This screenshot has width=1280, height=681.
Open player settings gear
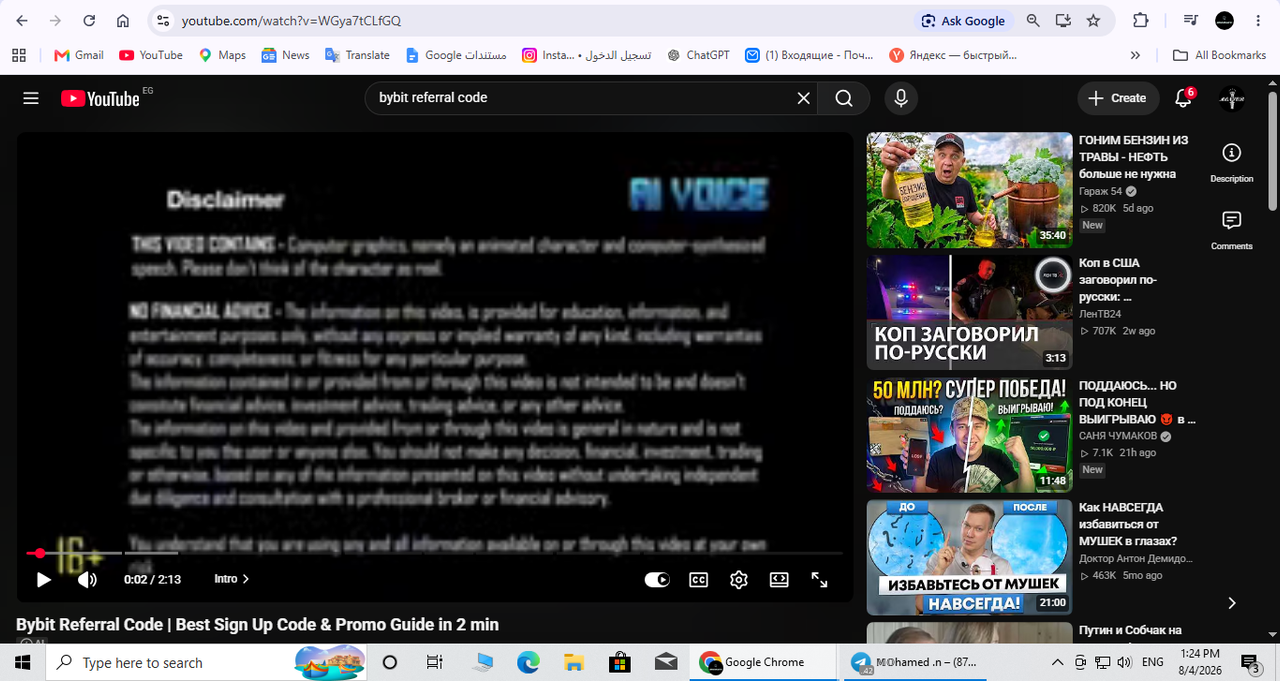(739, 579)
